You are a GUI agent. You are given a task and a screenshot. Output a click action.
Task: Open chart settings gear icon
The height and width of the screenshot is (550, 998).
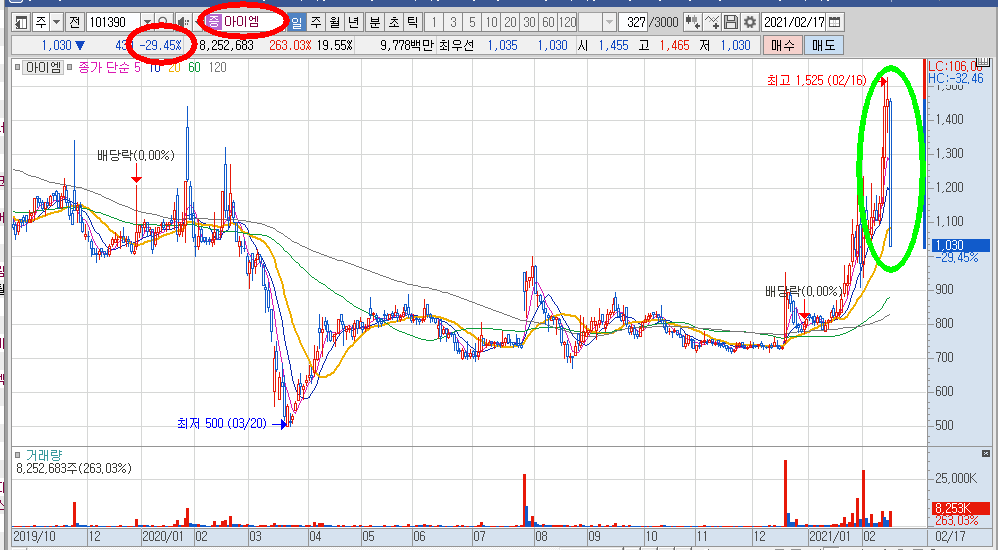point(749,21)
